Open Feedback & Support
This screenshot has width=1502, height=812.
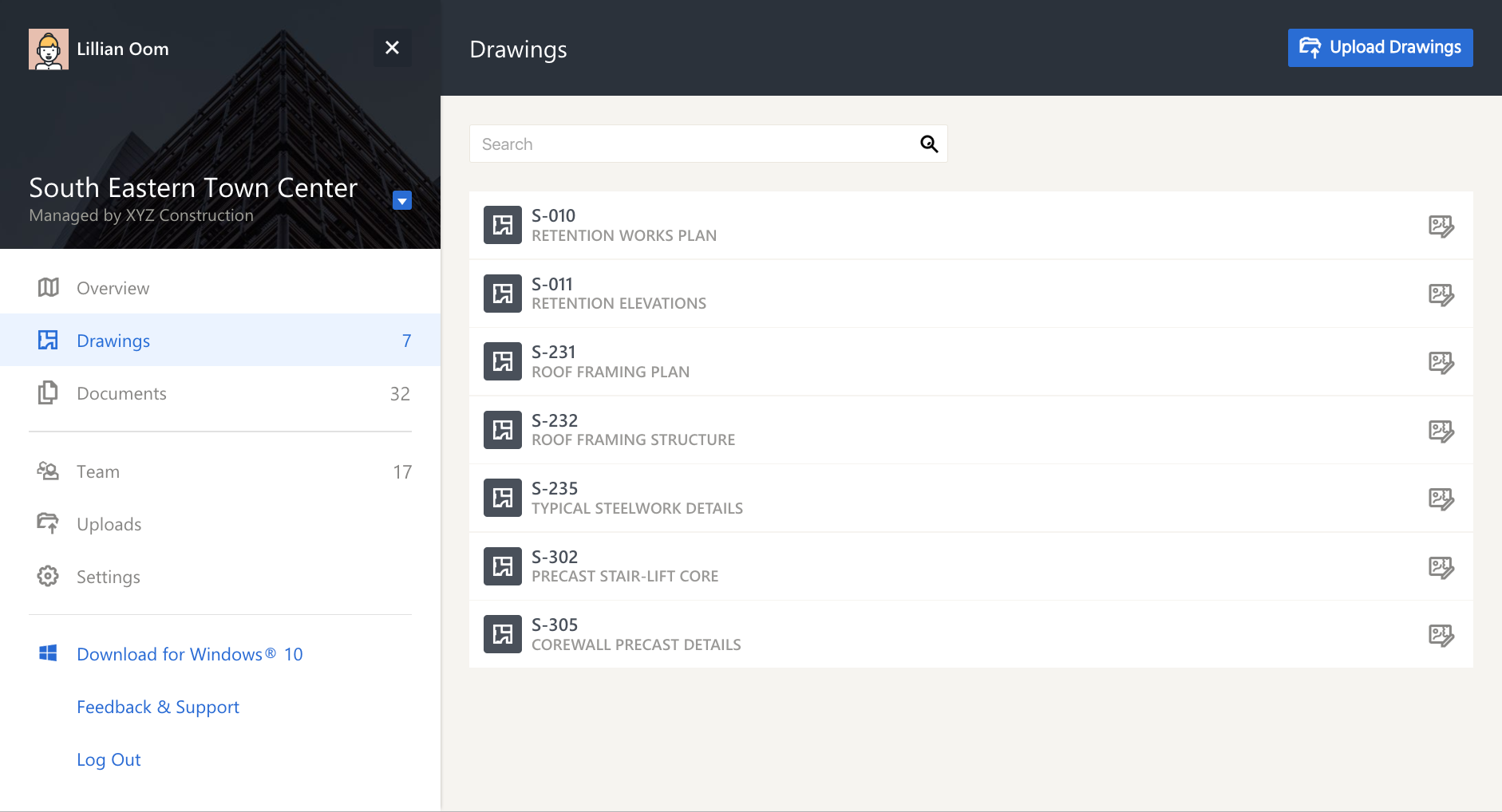157,707
